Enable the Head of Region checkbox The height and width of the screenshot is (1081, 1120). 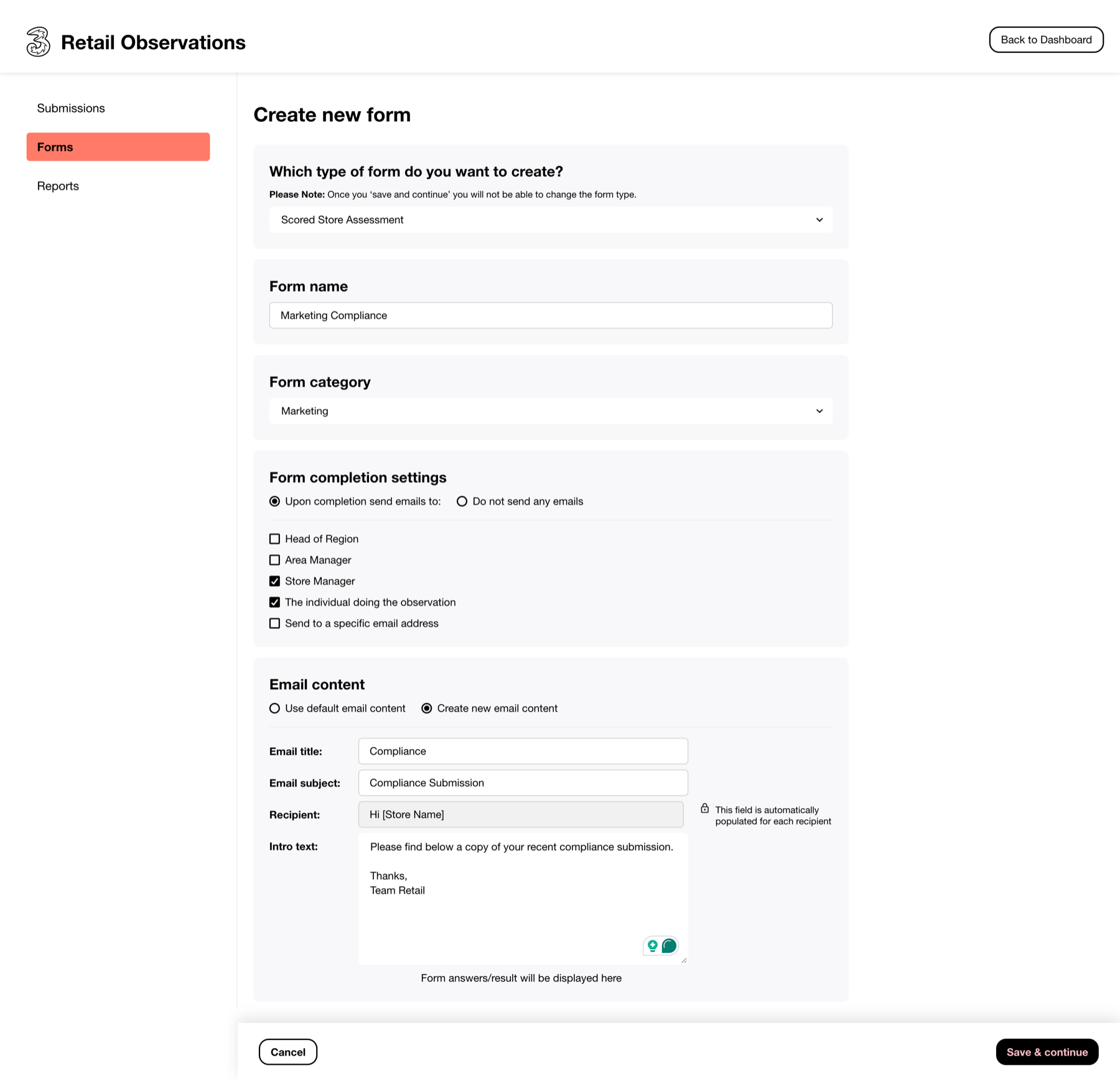(275, 539)
